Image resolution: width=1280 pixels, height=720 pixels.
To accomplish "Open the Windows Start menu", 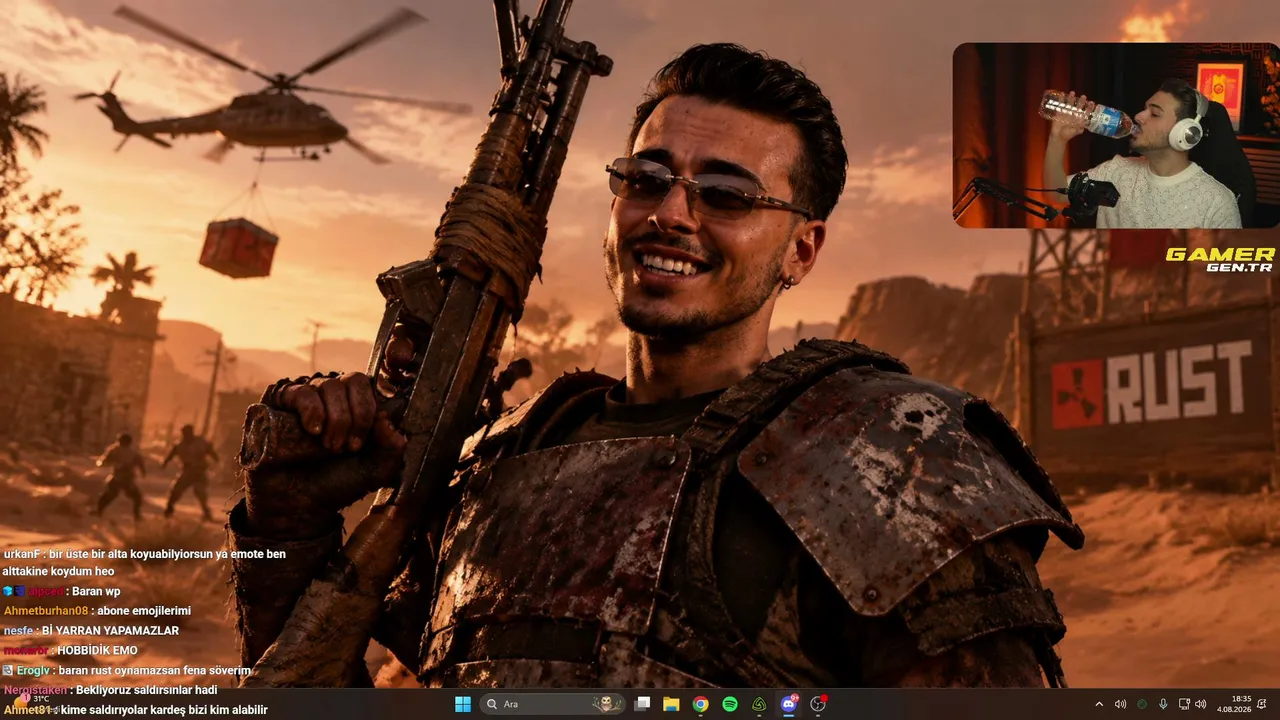I will [x=463, y=704].
